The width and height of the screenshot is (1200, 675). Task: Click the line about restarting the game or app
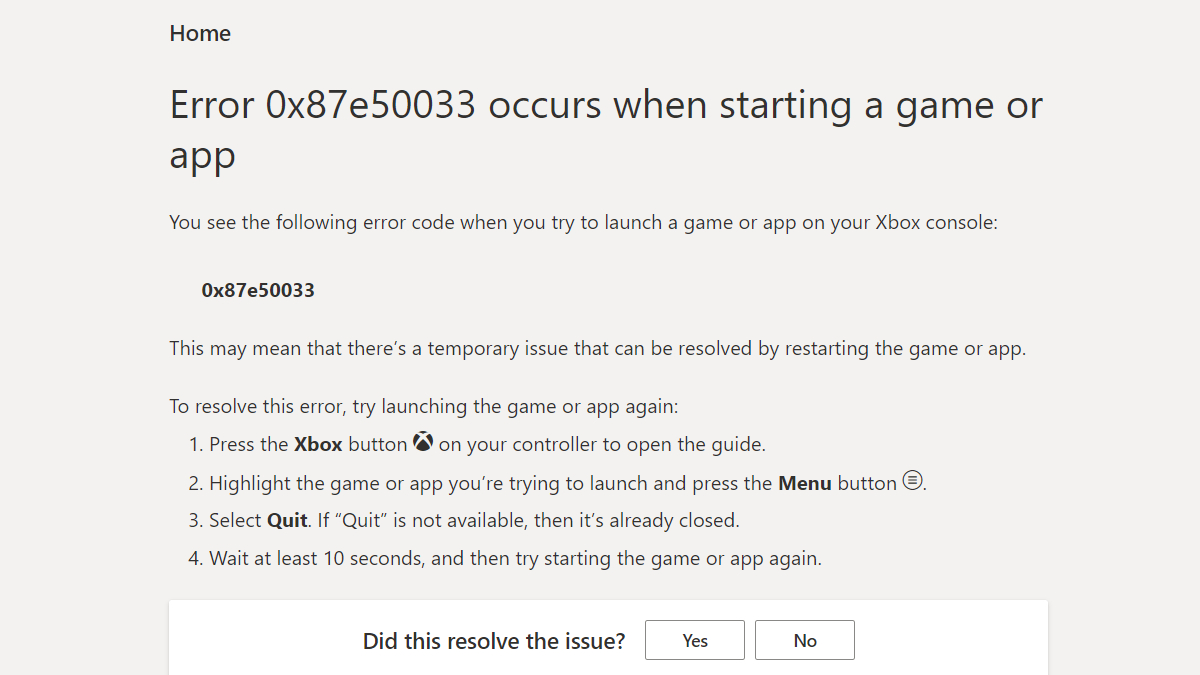click(597, 348)
